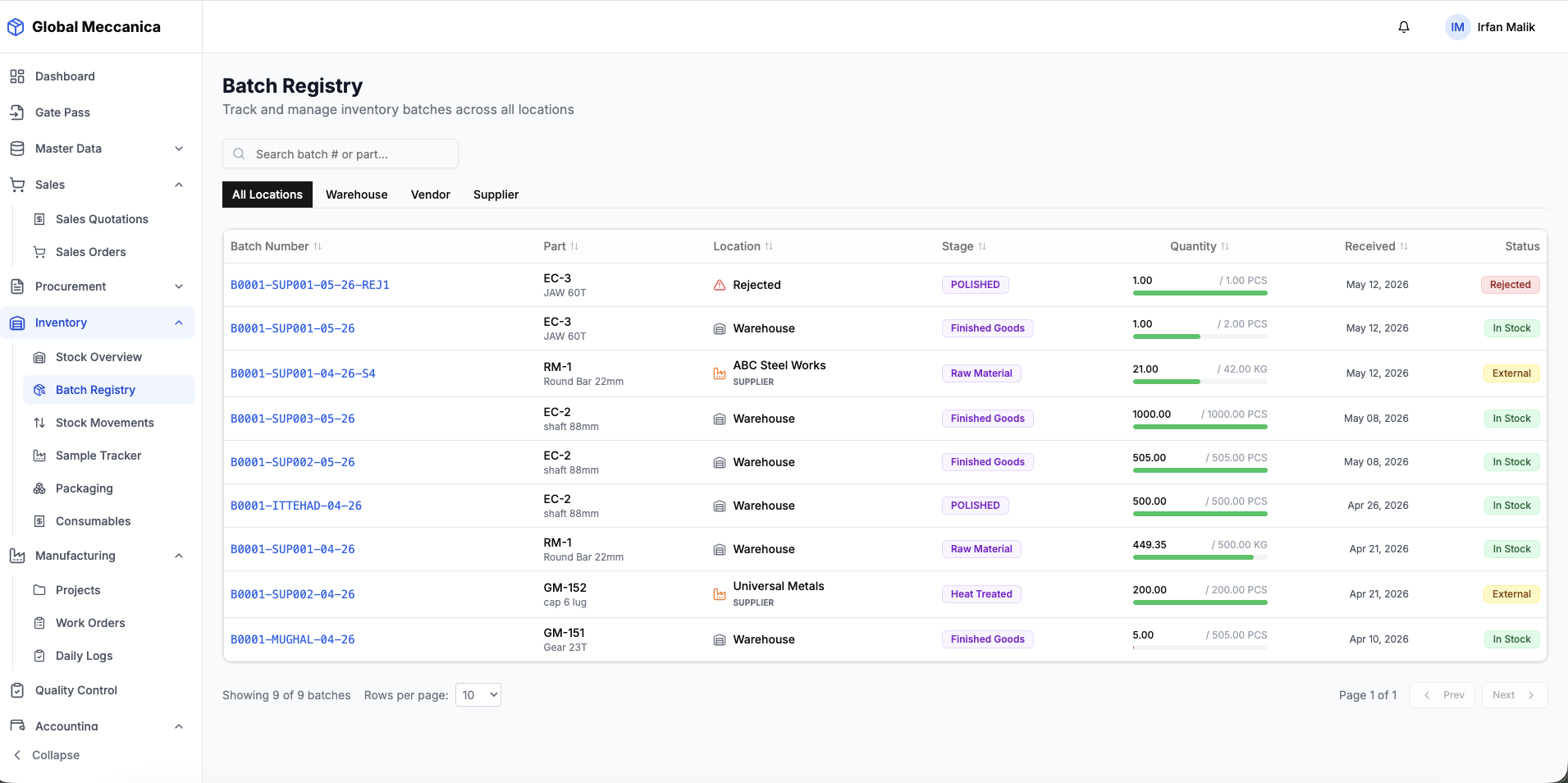The image size is (1568, 783).
Task: Open Stock Movements in sidebar
Action: click(x=109, y=423)
